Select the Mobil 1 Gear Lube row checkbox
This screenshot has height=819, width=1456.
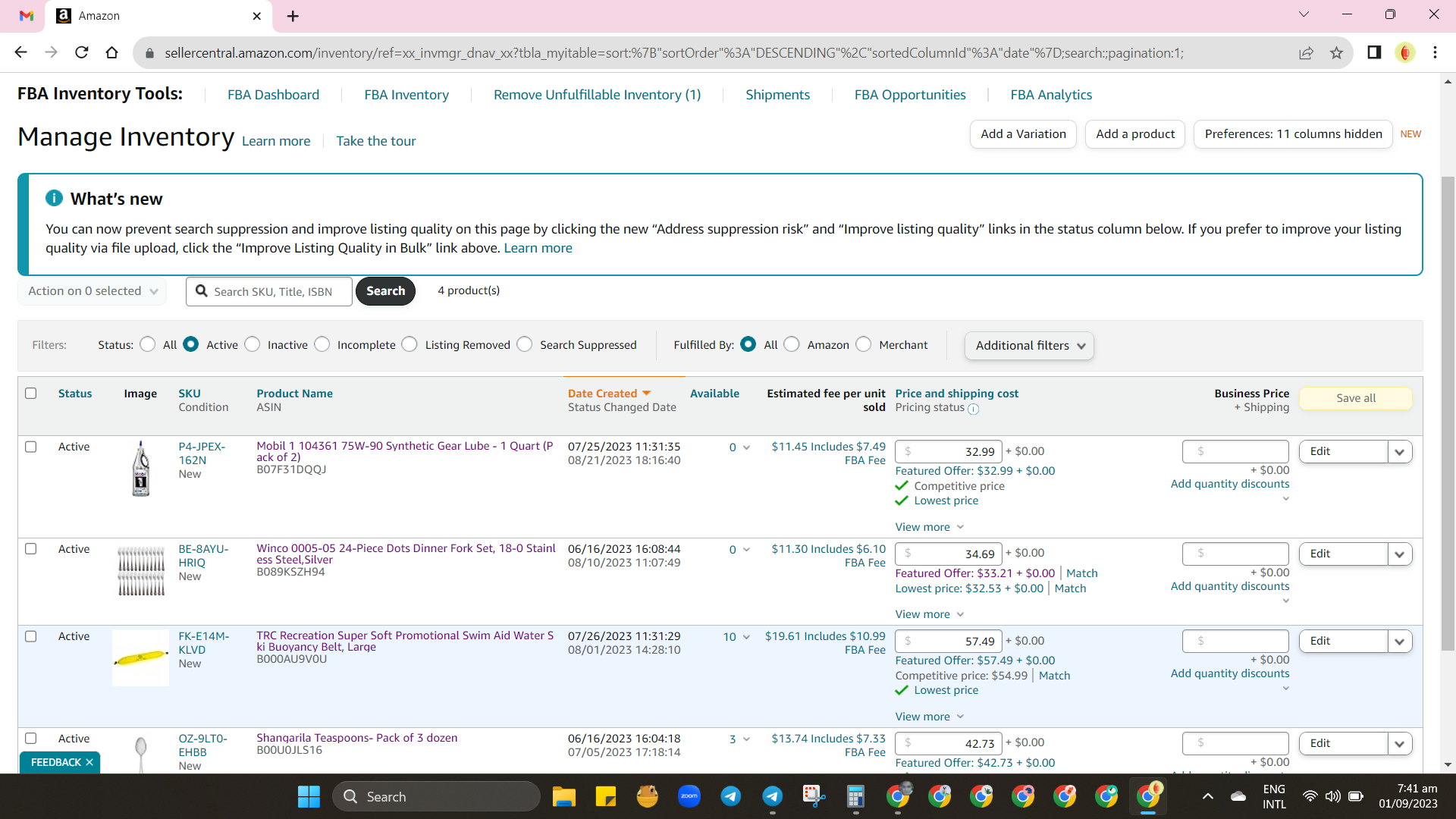point(31,447)
